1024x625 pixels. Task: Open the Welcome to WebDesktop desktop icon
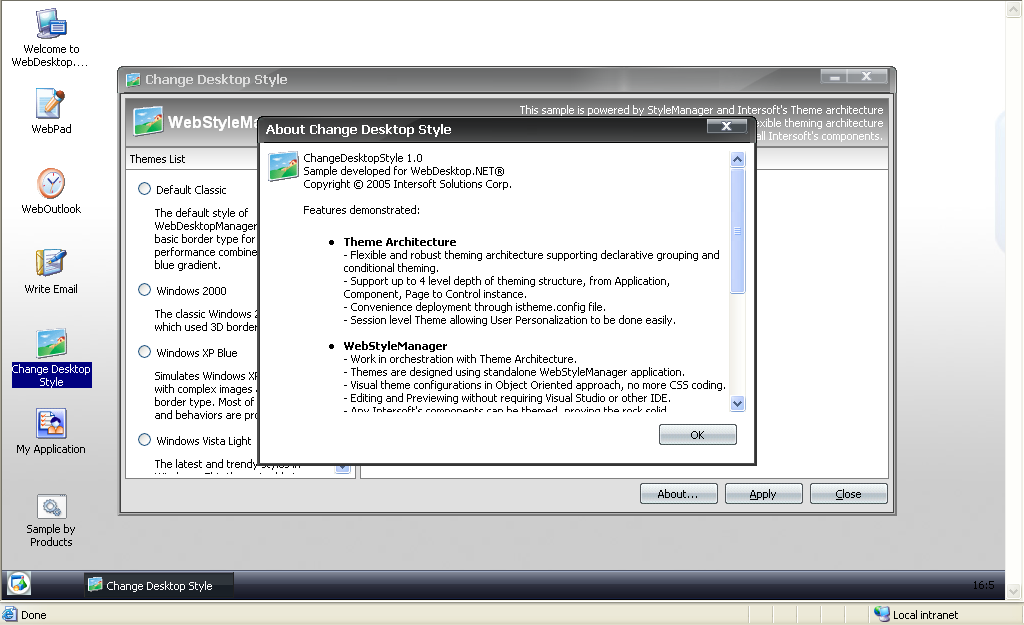(51, 24)
